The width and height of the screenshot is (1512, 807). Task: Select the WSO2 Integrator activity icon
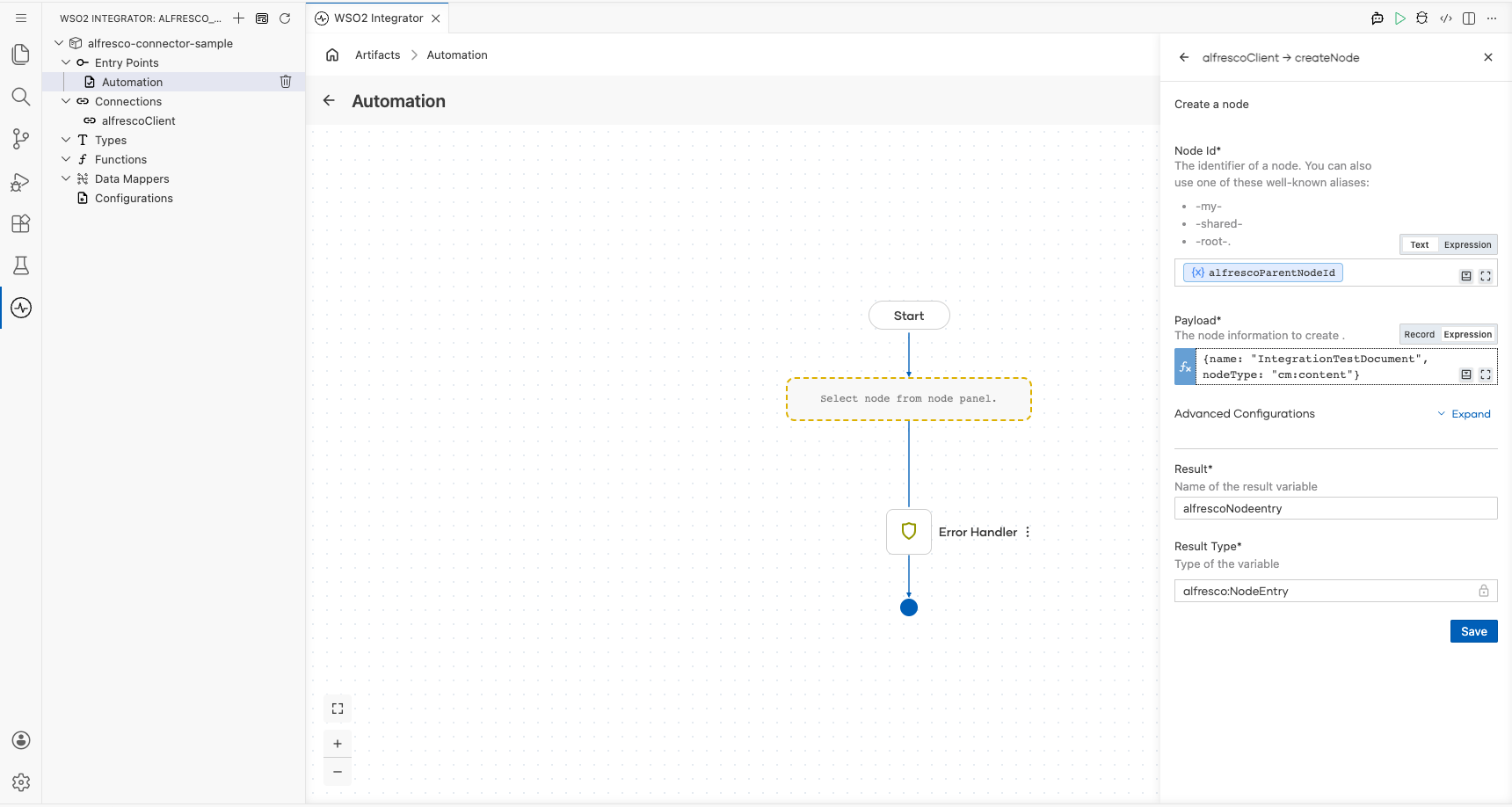[21, 308]
